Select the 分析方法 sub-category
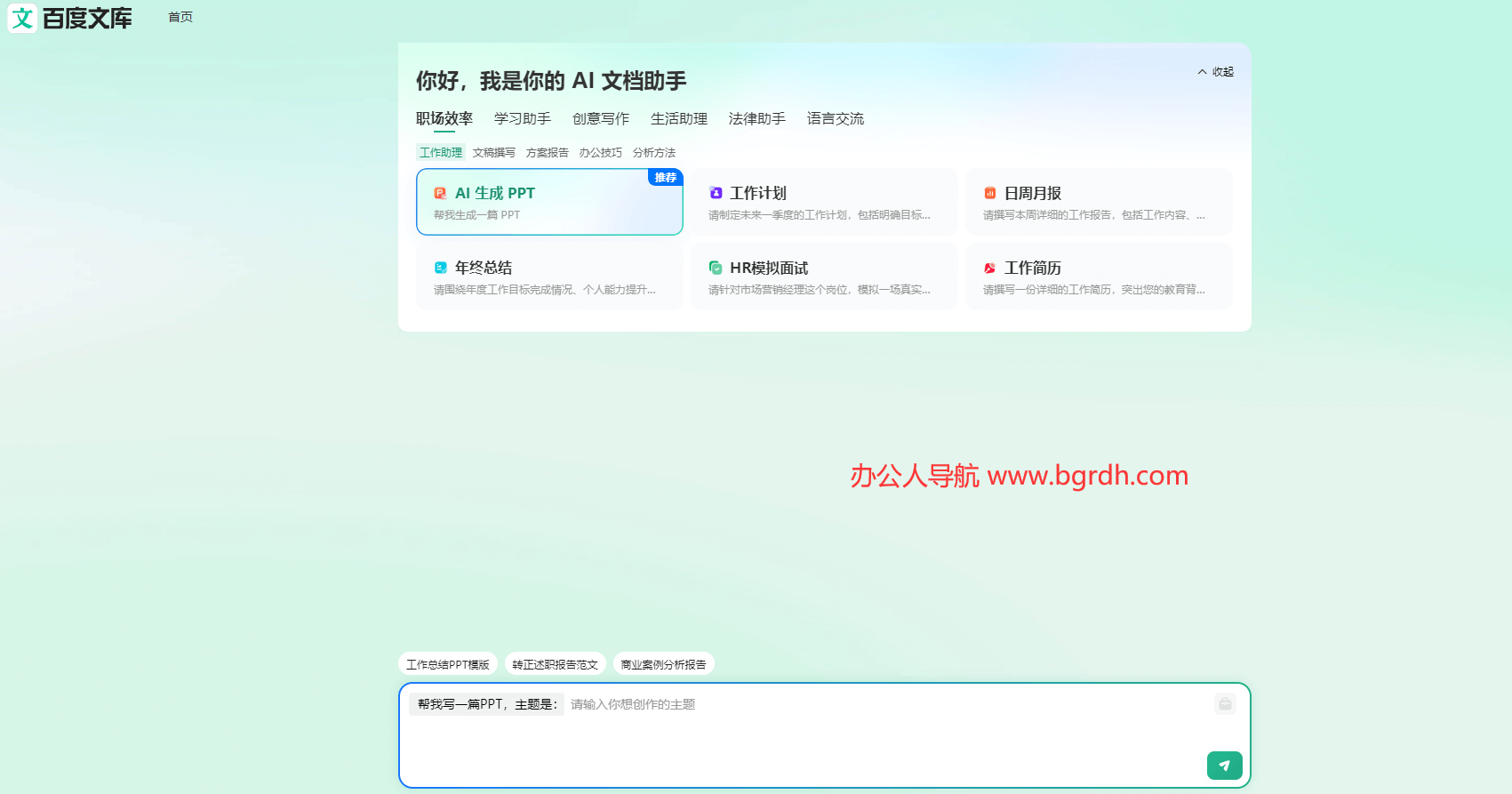The image size is (1512, 794). click(x=654, y=153)
